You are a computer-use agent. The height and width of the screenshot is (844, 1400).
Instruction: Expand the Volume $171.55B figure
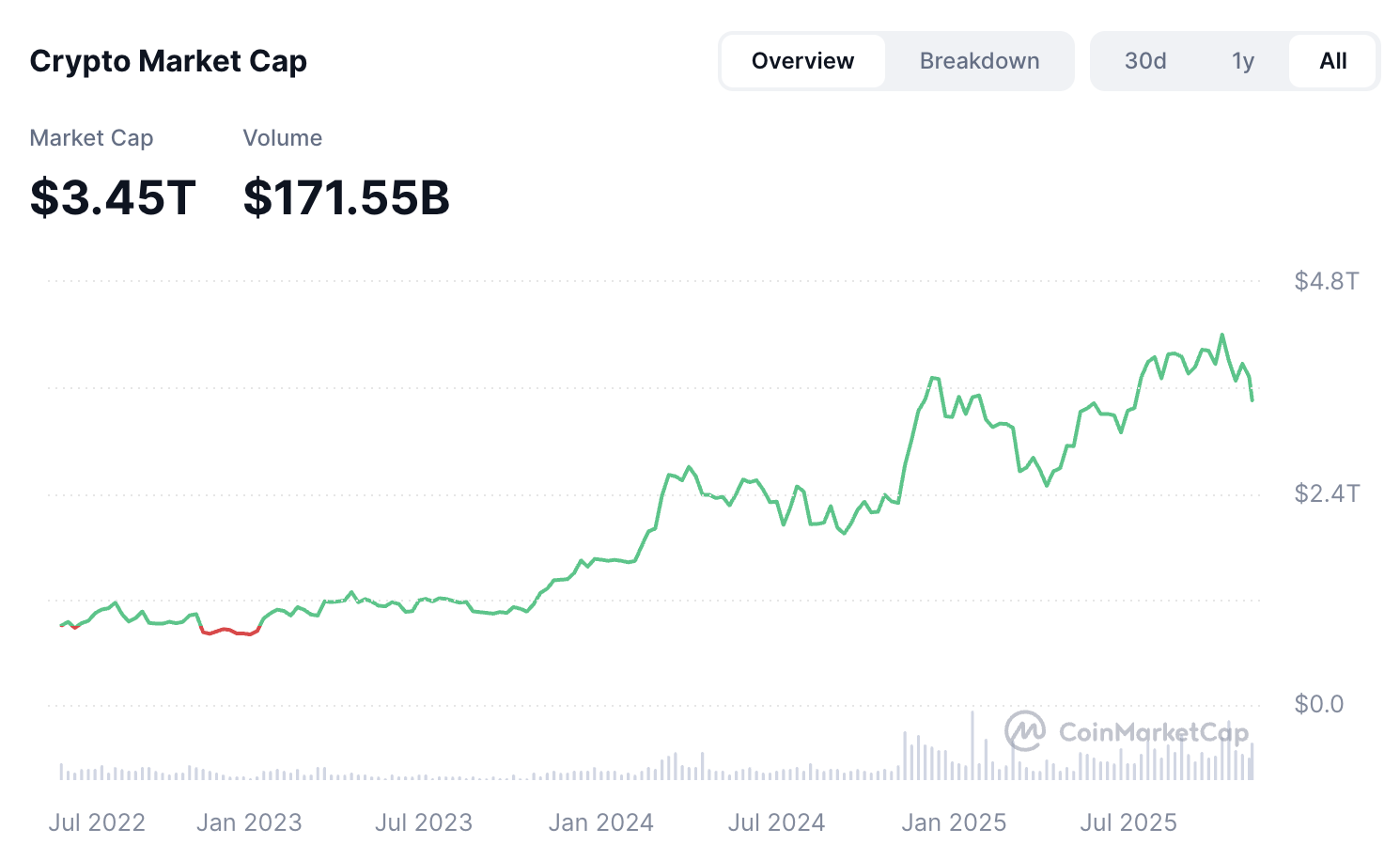pyautogui.click(x=347, y=196)
